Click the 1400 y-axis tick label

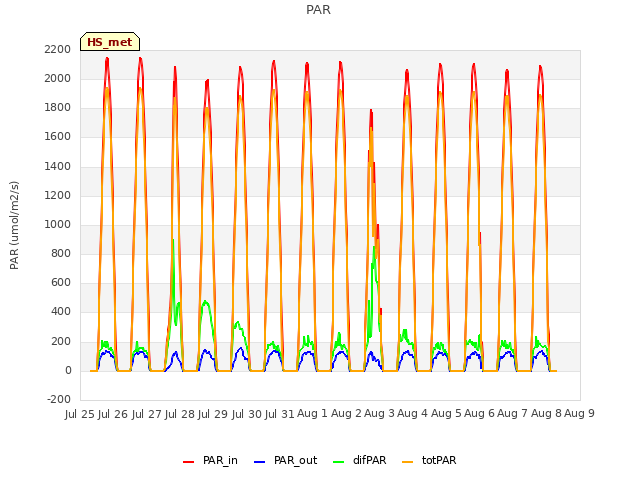coord(58,167)
